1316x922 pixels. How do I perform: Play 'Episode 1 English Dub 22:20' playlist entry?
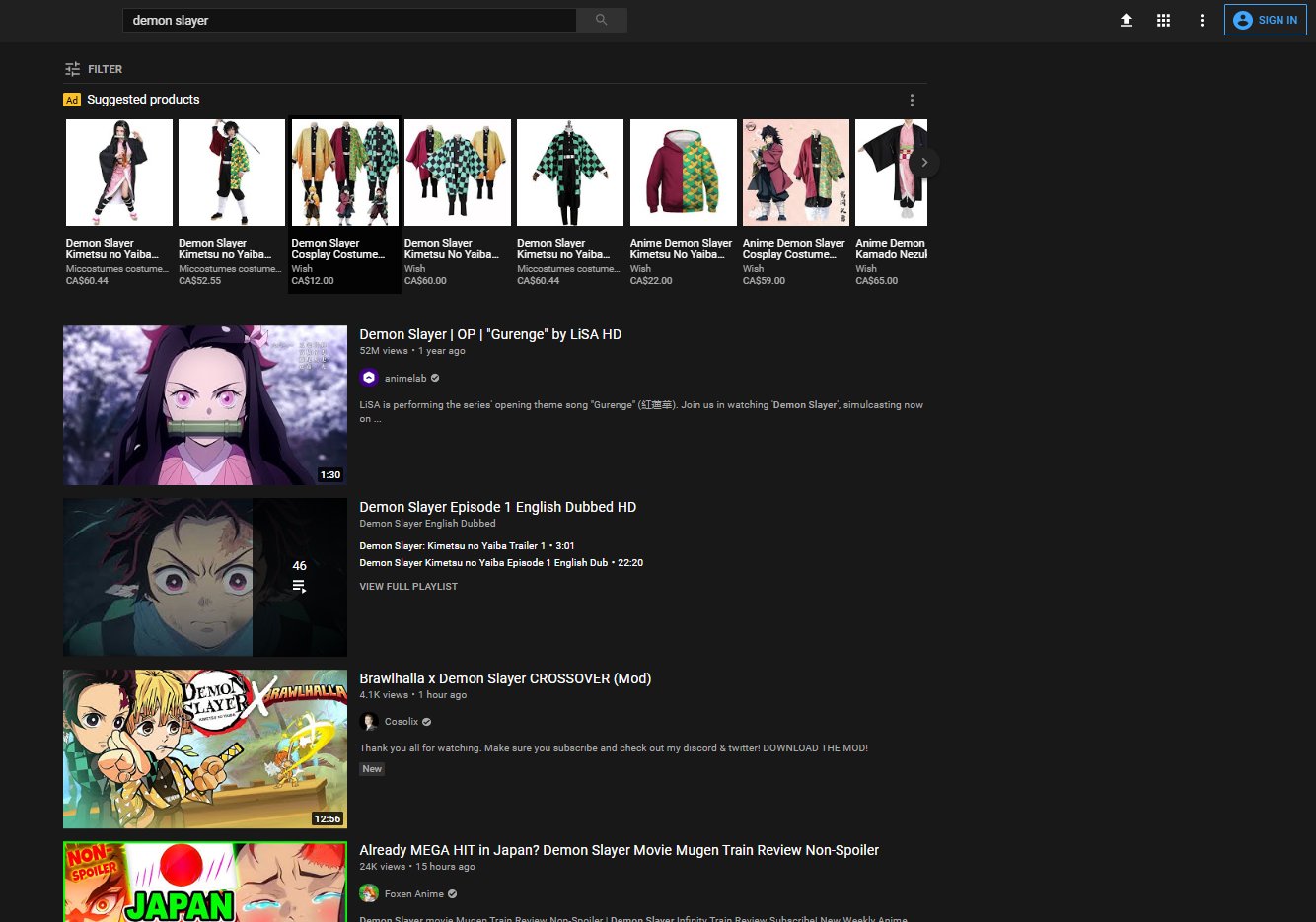click(x=501, y=562)
